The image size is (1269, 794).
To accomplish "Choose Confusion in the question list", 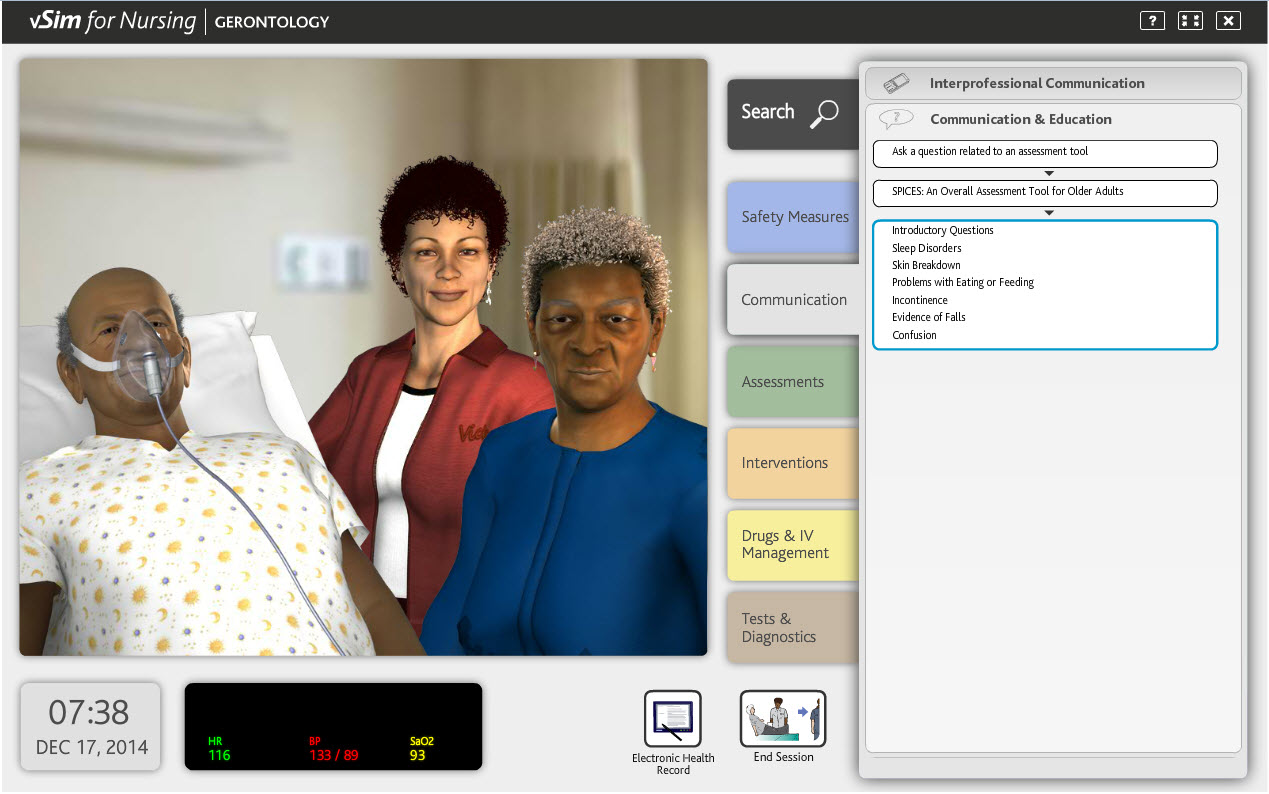I will coord(912,334).
